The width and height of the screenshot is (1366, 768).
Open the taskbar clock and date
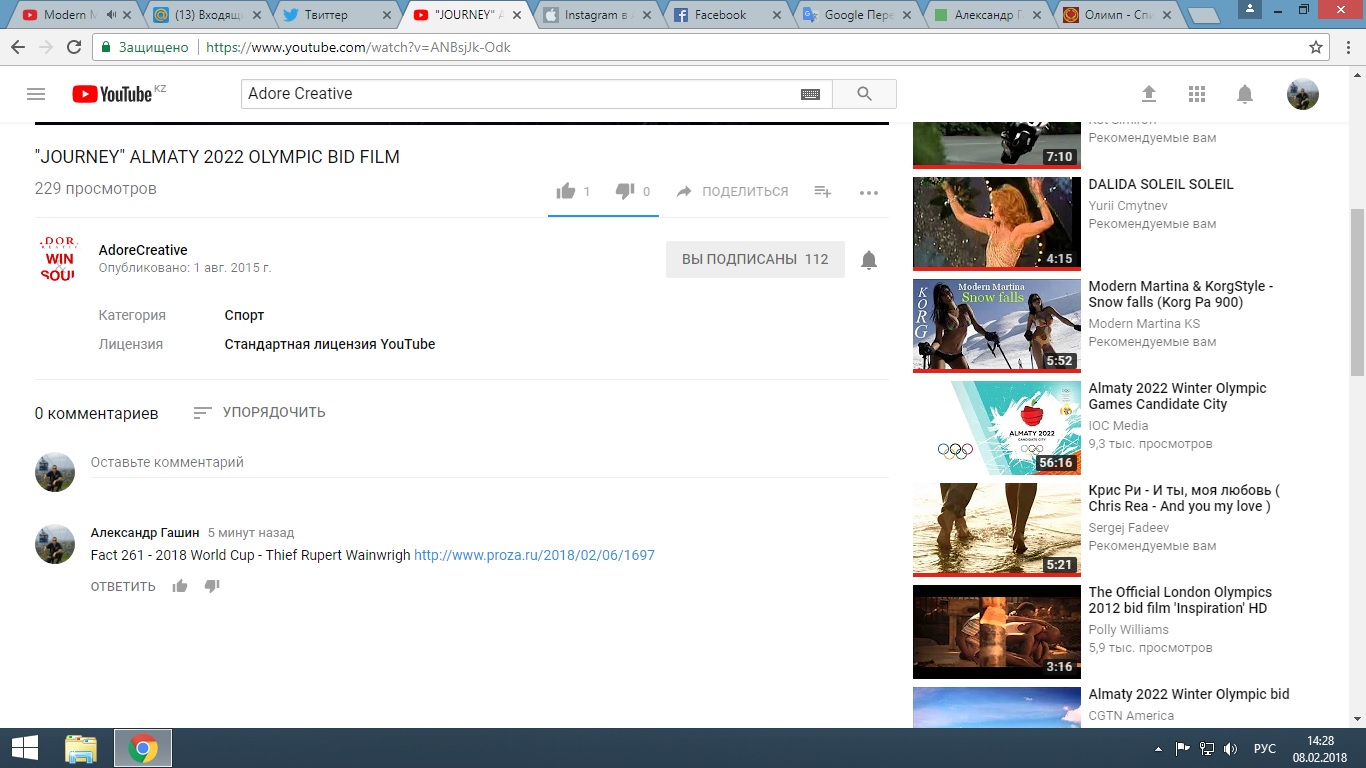click(x=1320, y=748)
